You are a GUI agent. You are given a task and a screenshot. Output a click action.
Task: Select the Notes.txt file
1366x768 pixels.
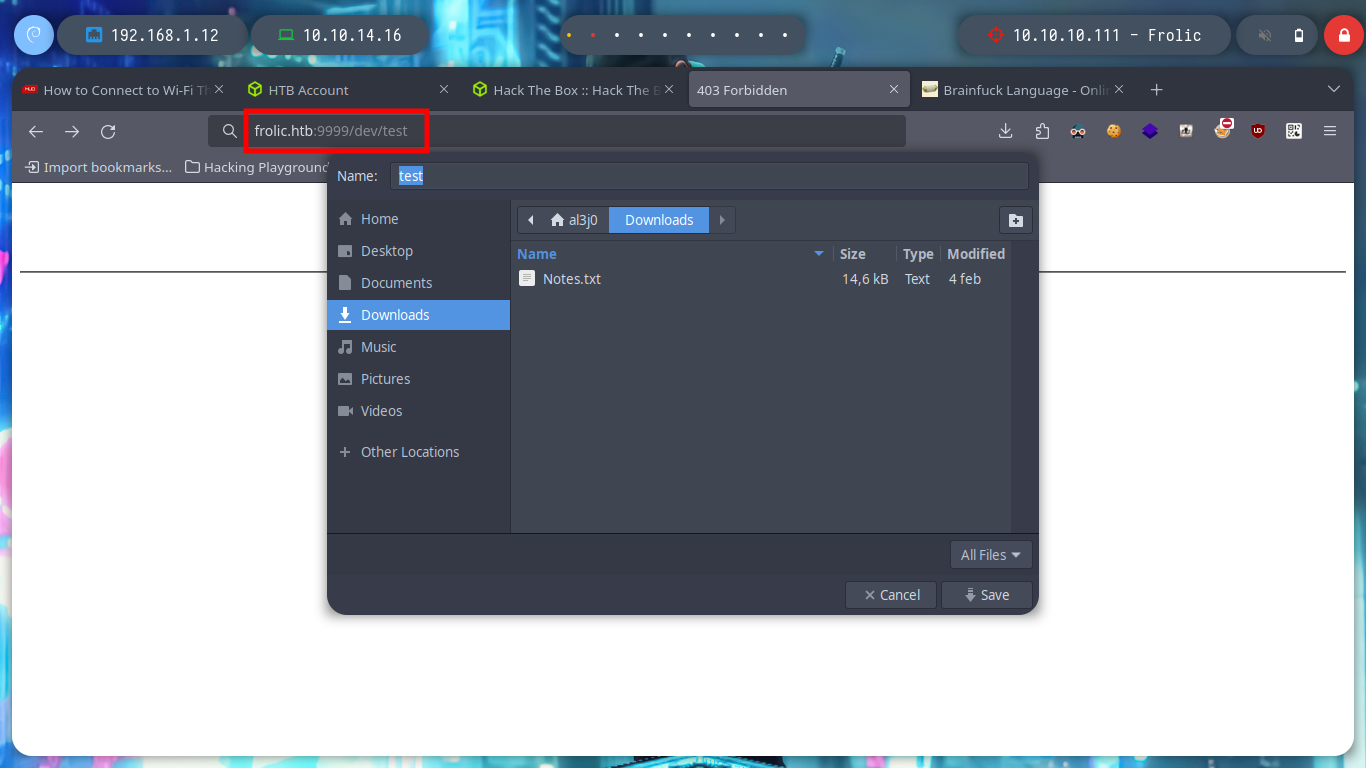[x=571, y=279]
